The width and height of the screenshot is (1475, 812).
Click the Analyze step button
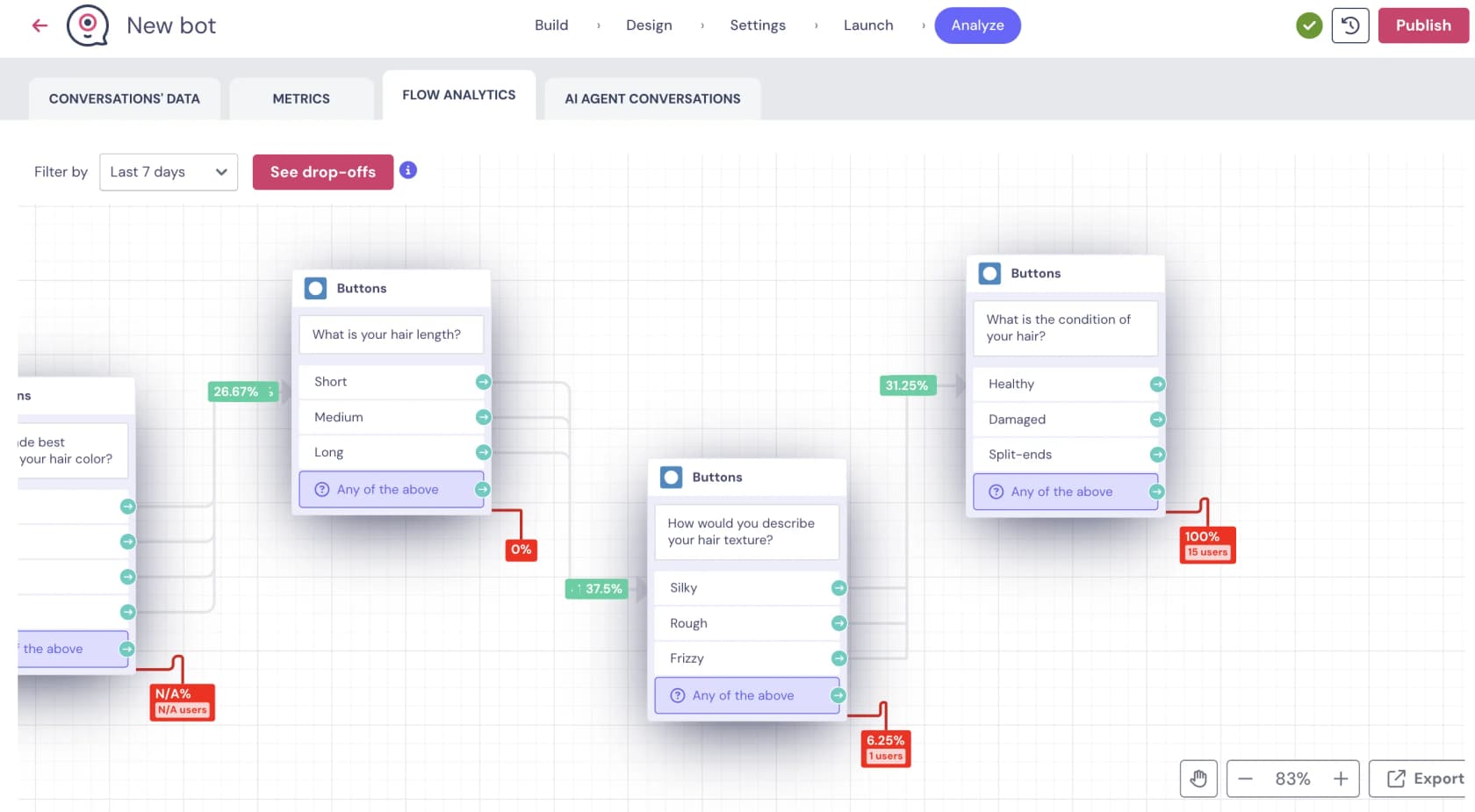pos(977,25)
